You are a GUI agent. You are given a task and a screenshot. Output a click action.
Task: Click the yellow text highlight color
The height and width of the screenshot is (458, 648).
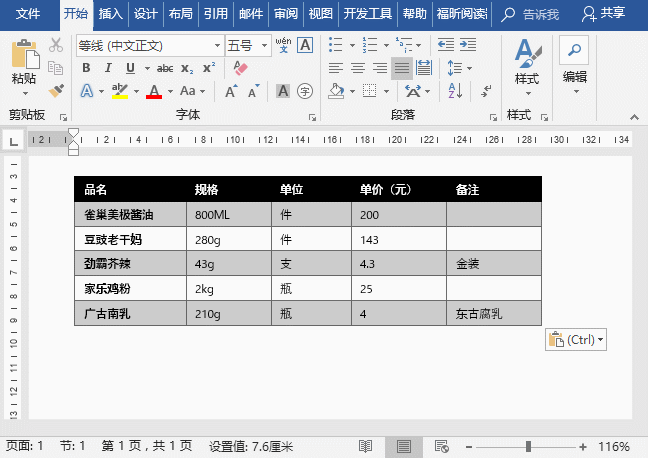tap(119, 91)
